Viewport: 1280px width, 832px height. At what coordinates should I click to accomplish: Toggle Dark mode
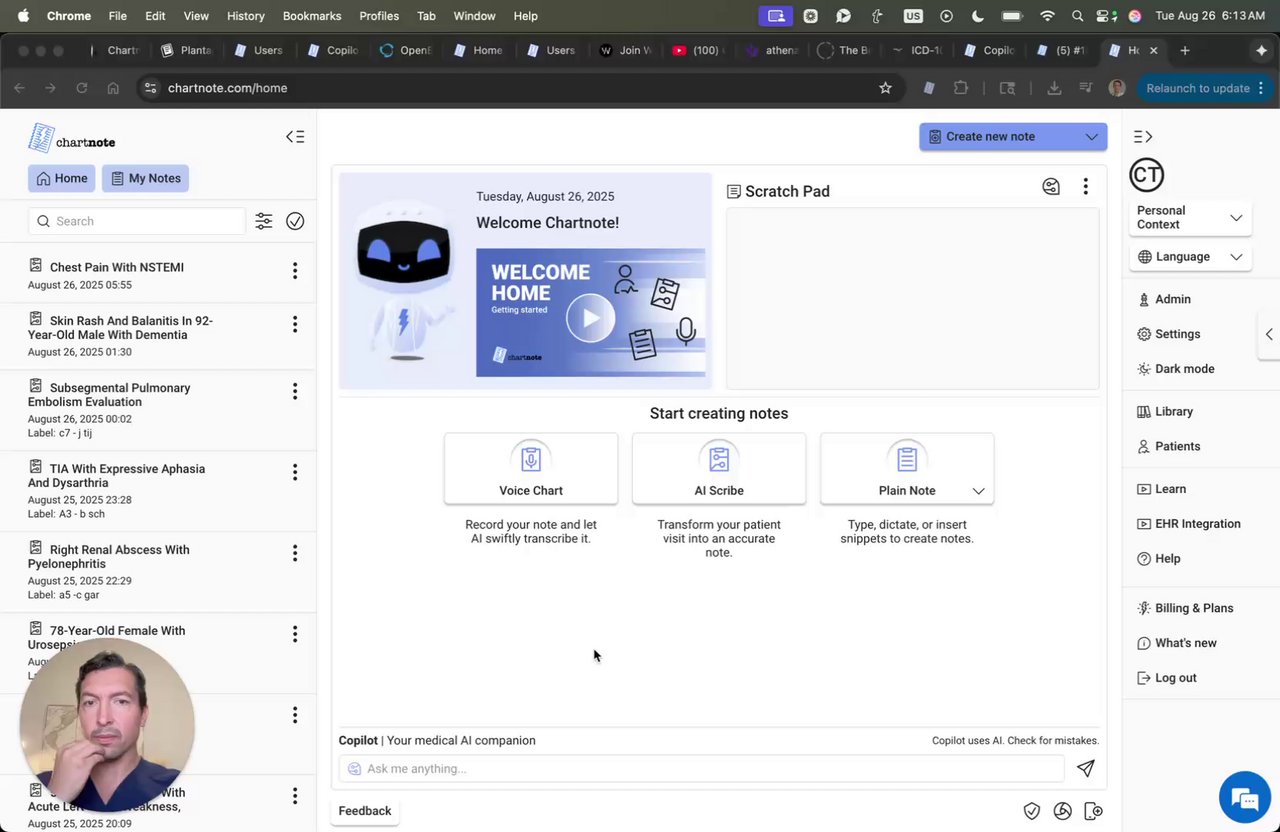(1176, 369)
